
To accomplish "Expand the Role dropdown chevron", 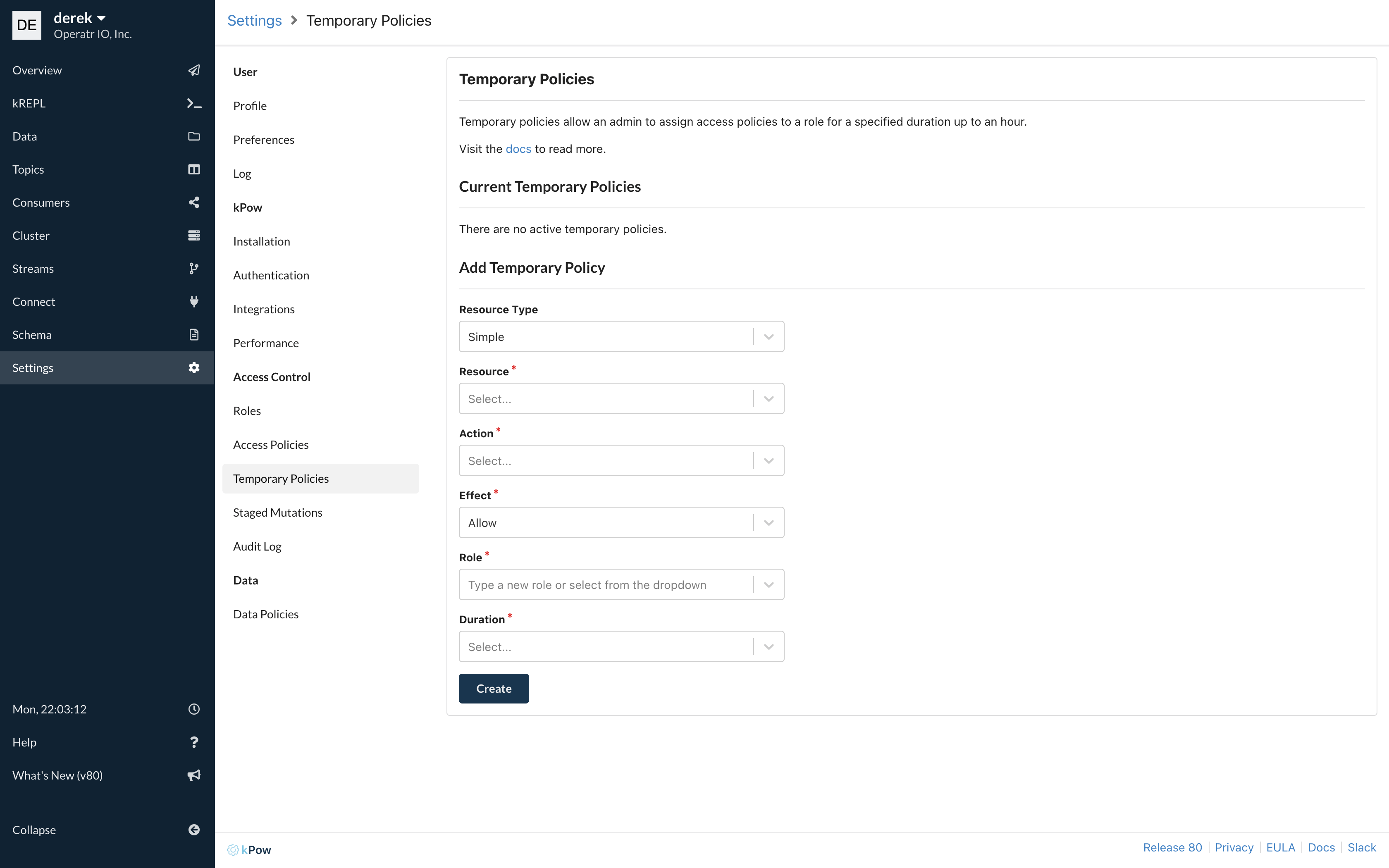I will tap(768, 584).
